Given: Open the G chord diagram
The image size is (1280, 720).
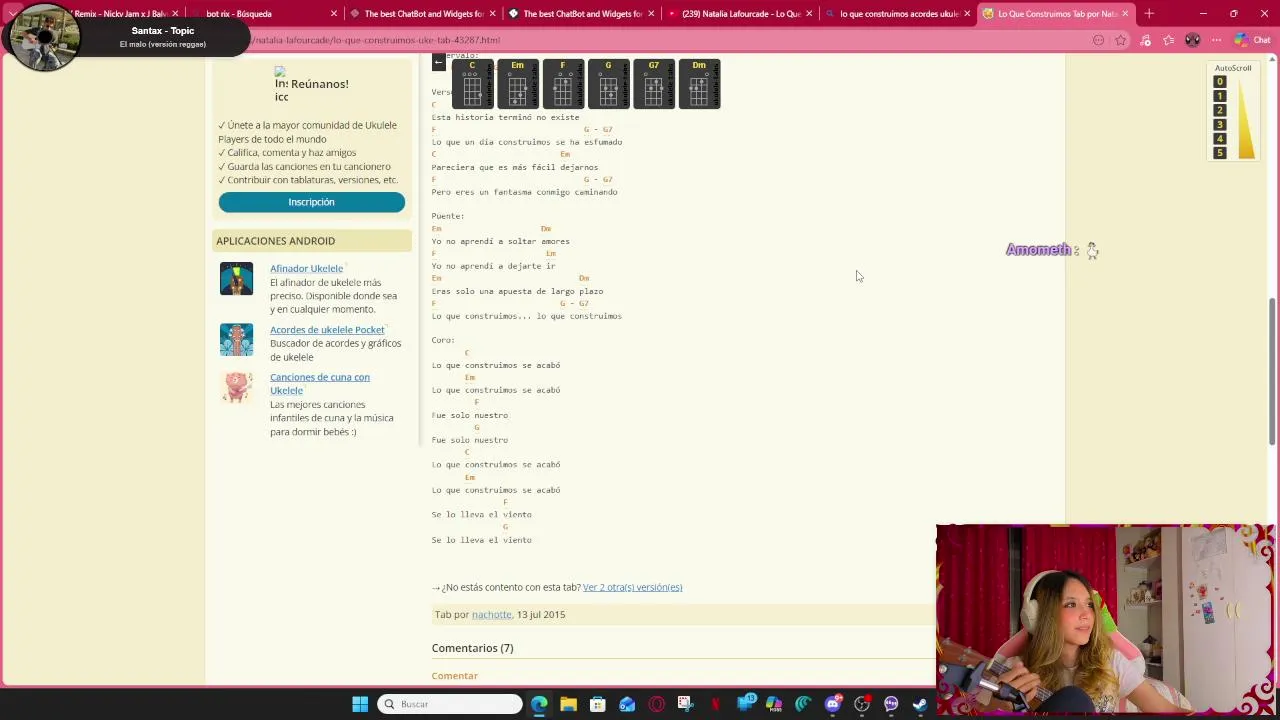Looking at the screenshot, I should pyautogui.click(x=608, y=84).
